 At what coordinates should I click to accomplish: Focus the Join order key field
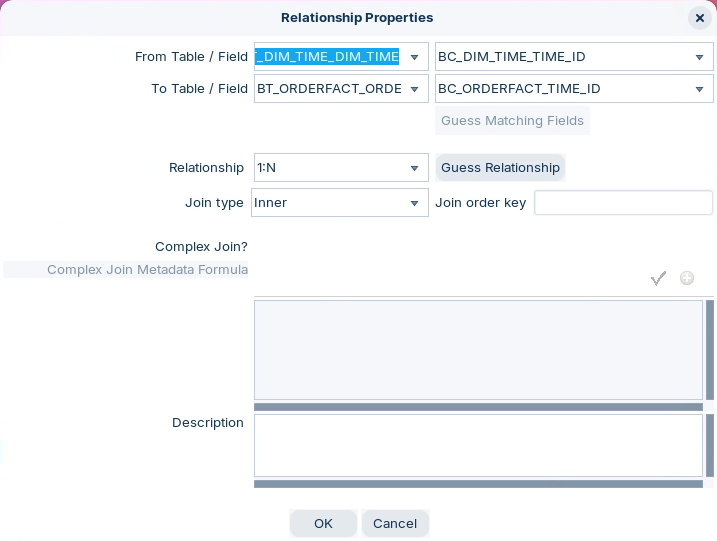pyautogui.click(x=623, y=203)
